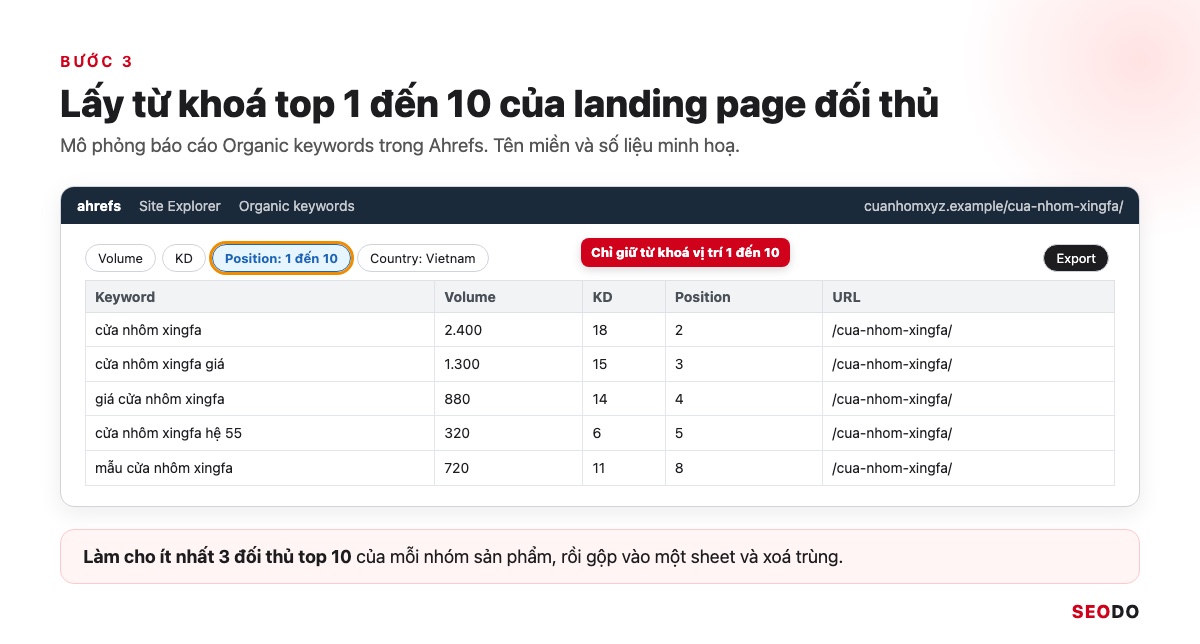Click the volume value 320
Viewport: 1200px width, 644px height.
point(457,433)
